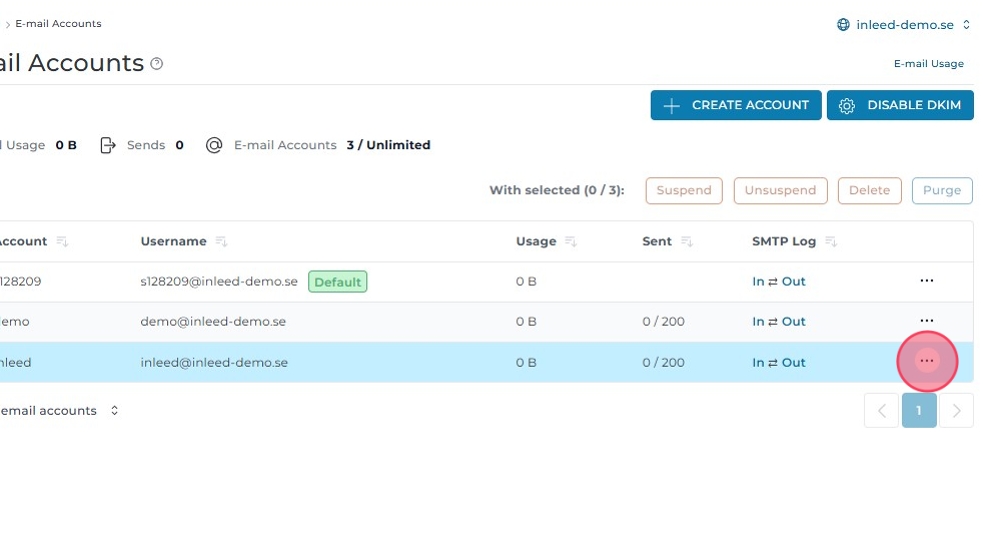The image size is (983, 550).
Task: Open three-dot menu for s128209 account
Action: (x=927, y=281)
